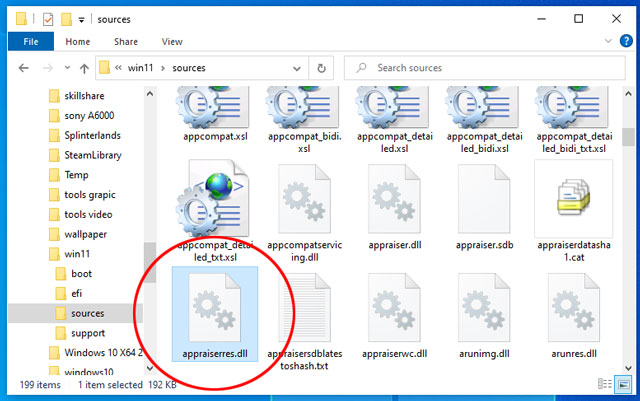
Task: Select boot folder in navigation pane
Action: click(81, 274)
